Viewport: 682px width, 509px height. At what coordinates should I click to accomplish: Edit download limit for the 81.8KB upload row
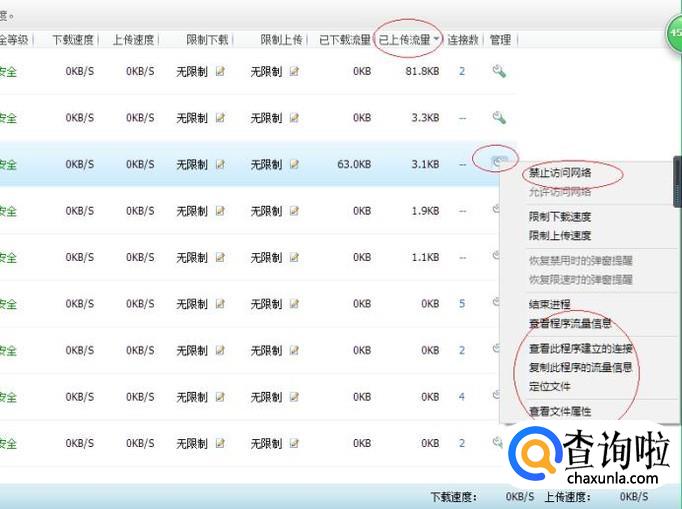click(x=221, y=71)
